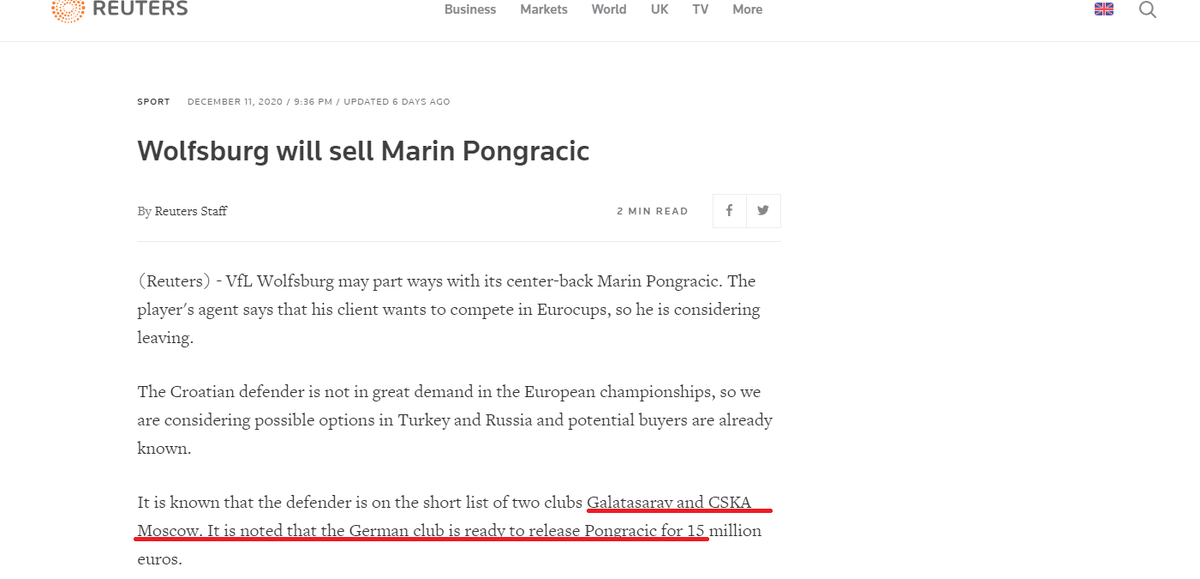Click the 2 MIN READ label
1200x579 pixels.
pos(652,211)
